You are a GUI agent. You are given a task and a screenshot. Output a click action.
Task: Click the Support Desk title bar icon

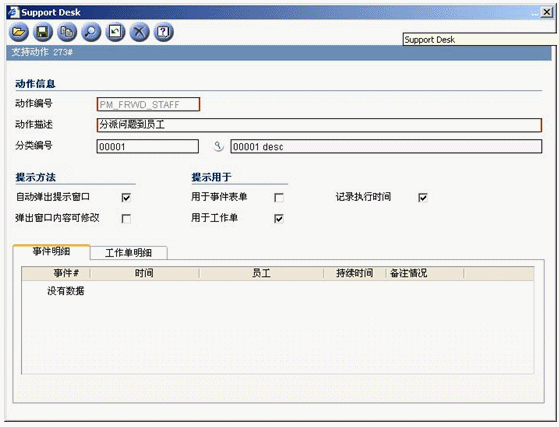14,12
